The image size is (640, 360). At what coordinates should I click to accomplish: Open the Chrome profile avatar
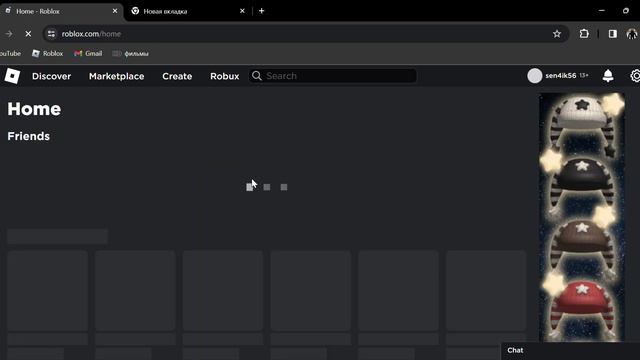(631, 34)
